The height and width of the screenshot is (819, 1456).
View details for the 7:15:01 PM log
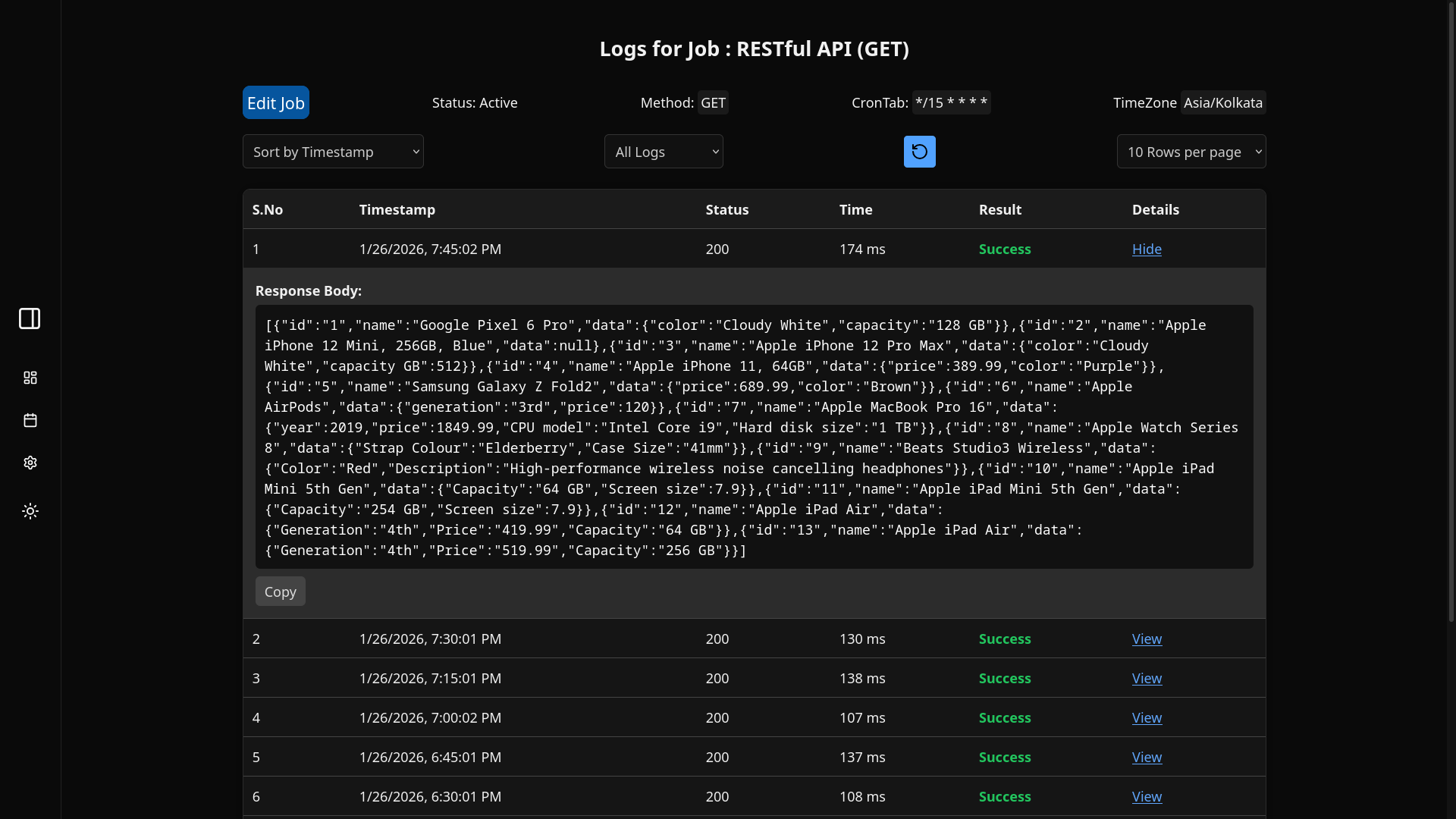click(x=1146, y=678)
